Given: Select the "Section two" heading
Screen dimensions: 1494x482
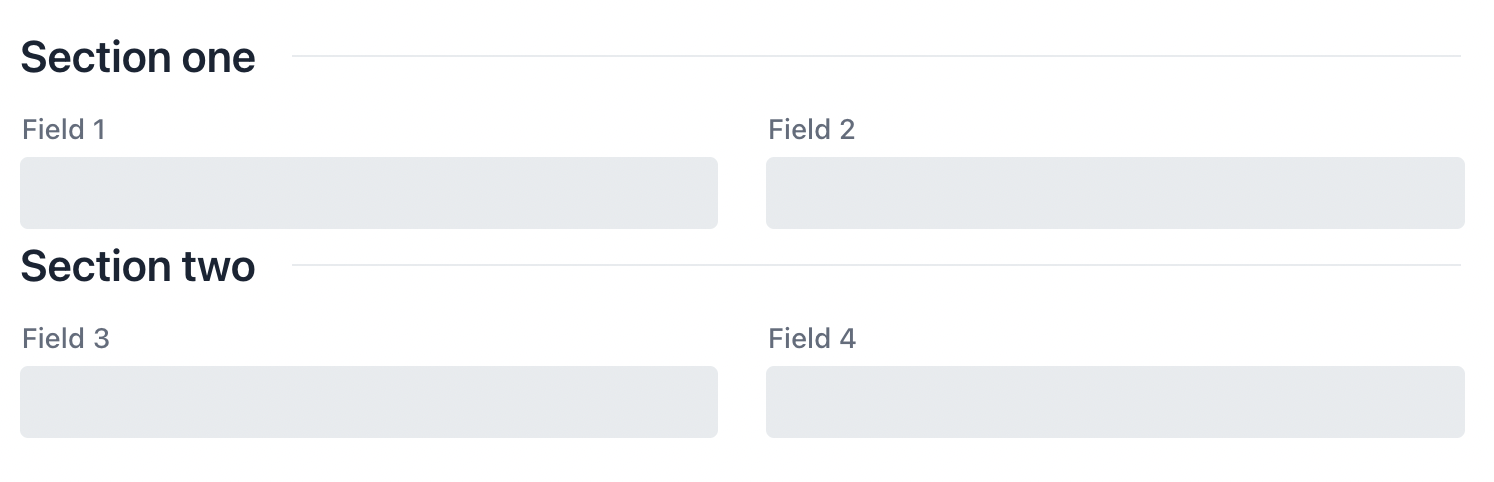Looking at the screenshot, I should (x=138, y=266).
